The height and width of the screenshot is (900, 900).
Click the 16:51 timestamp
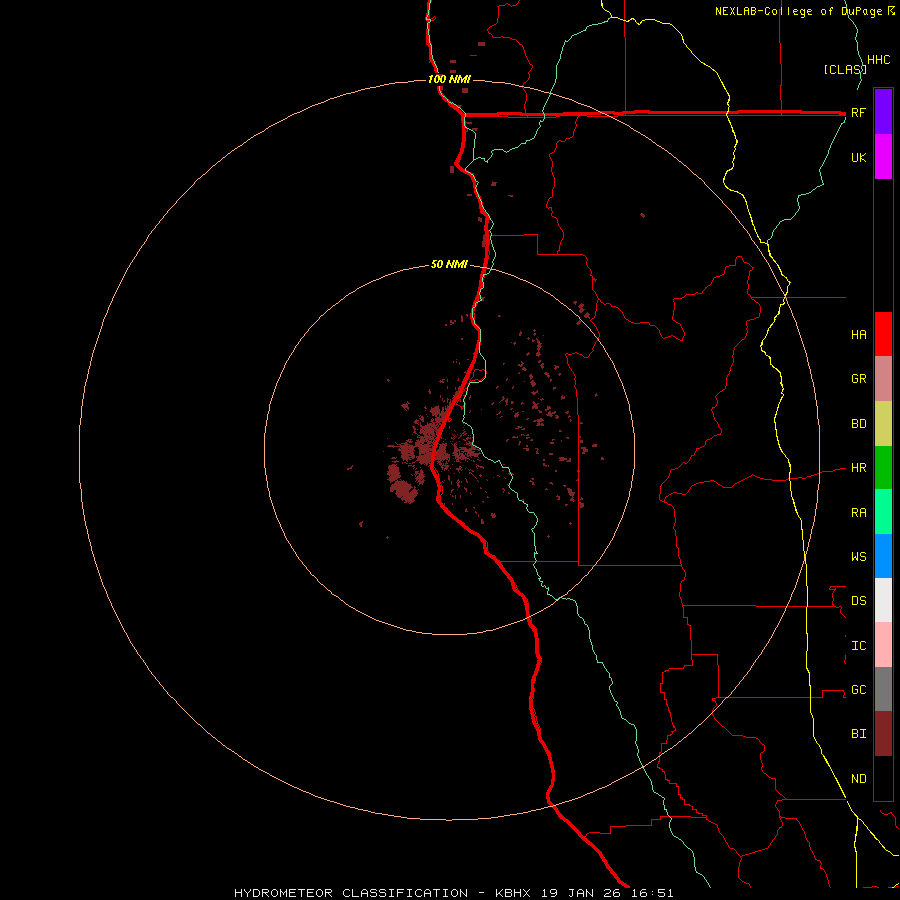652,893
